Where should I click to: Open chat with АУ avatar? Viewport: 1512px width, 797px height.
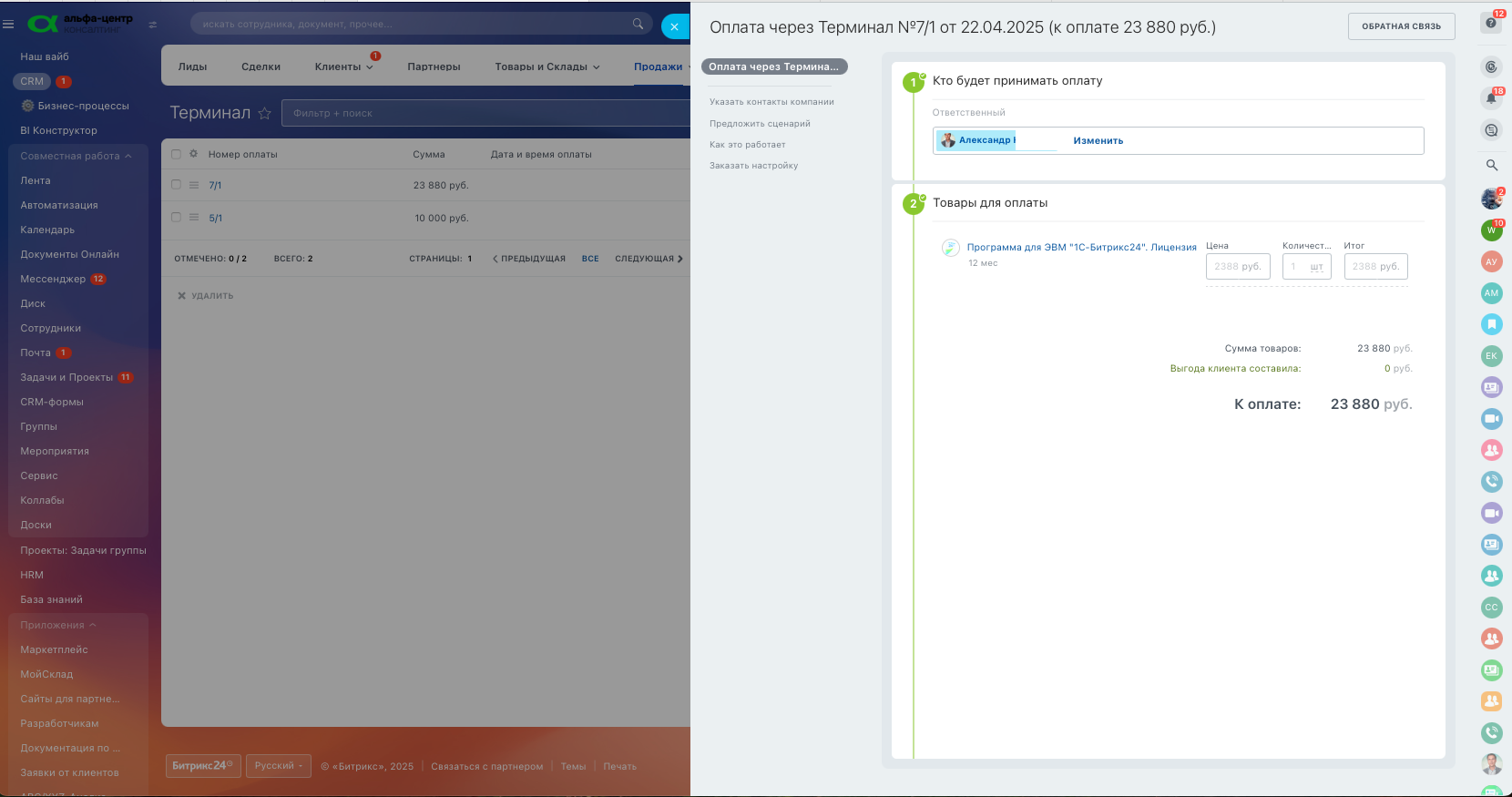1491,261
